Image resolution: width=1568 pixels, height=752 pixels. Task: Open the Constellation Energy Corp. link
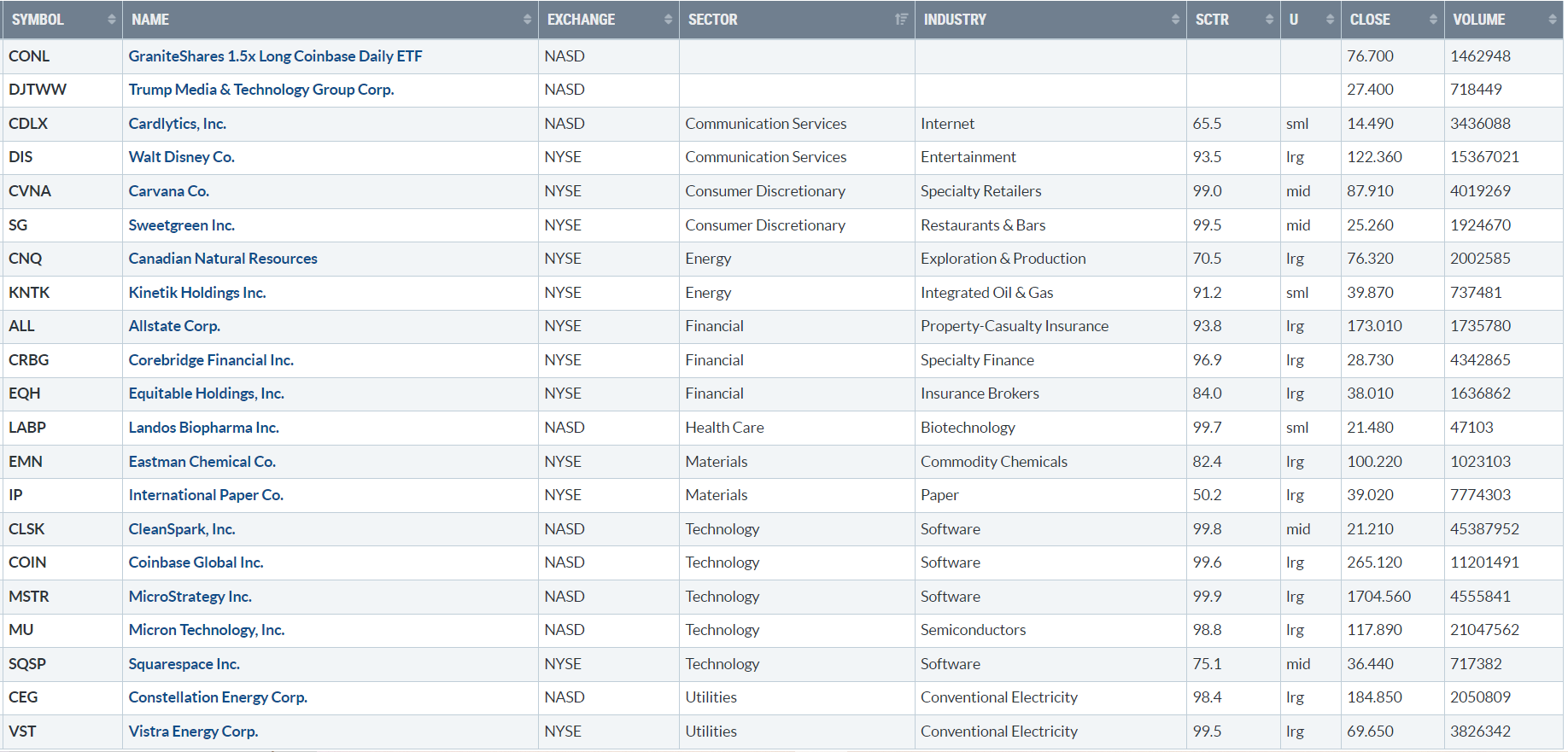(x=217, y=697)
